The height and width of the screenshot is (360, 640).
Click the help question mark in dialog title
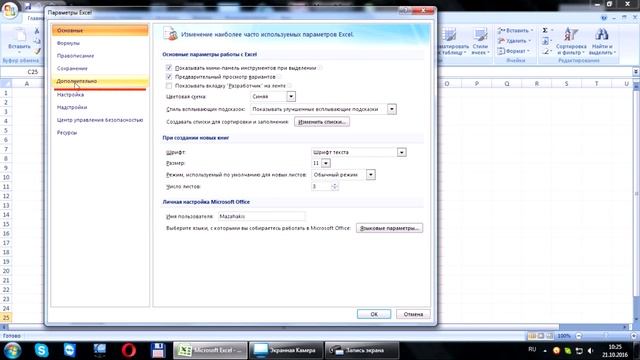pyautogui.click(x=404, y=11)
